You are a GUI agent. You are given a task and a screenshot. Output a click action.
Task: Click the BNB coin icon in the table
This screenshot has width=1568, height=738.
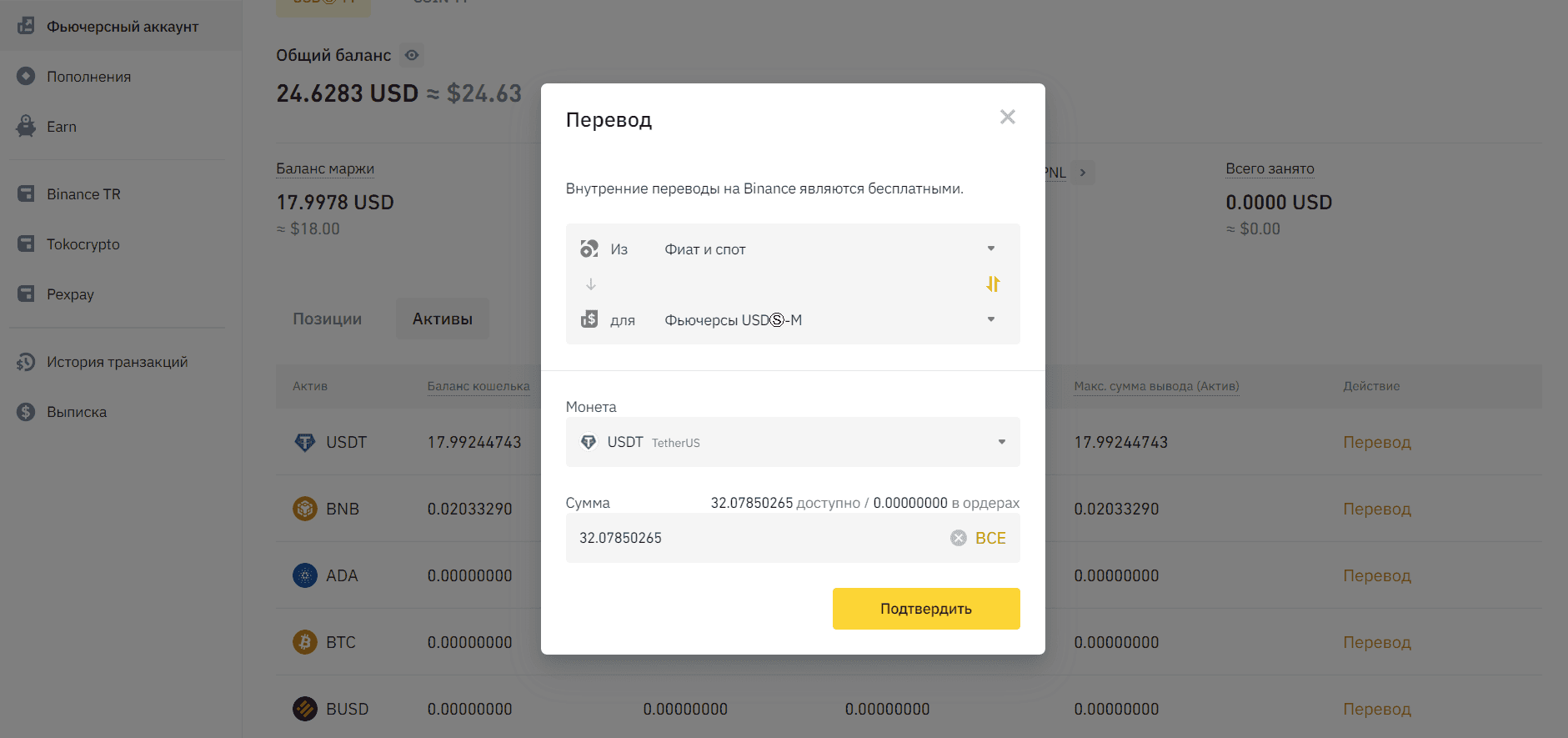[305, 509]
